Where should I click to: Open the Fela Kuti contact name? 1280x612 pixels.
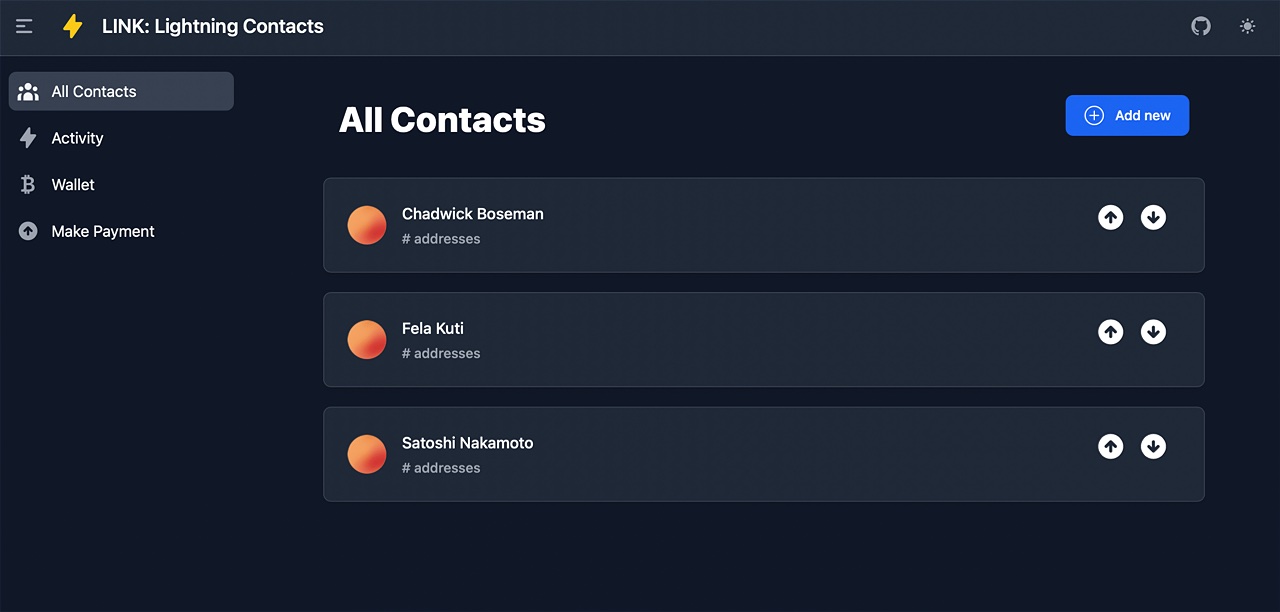coord(432,328)
